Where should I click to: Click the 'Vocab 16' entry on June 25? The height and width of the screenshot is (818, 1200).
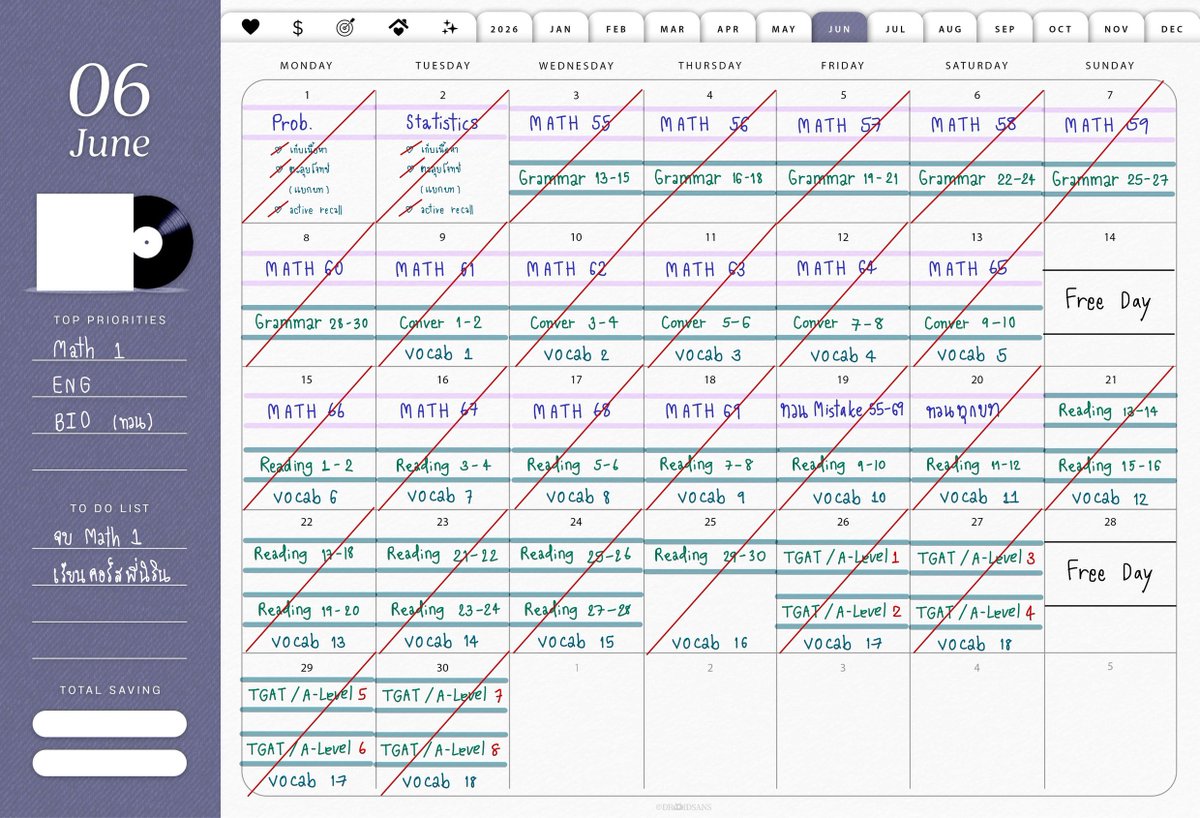click(709, 643)
